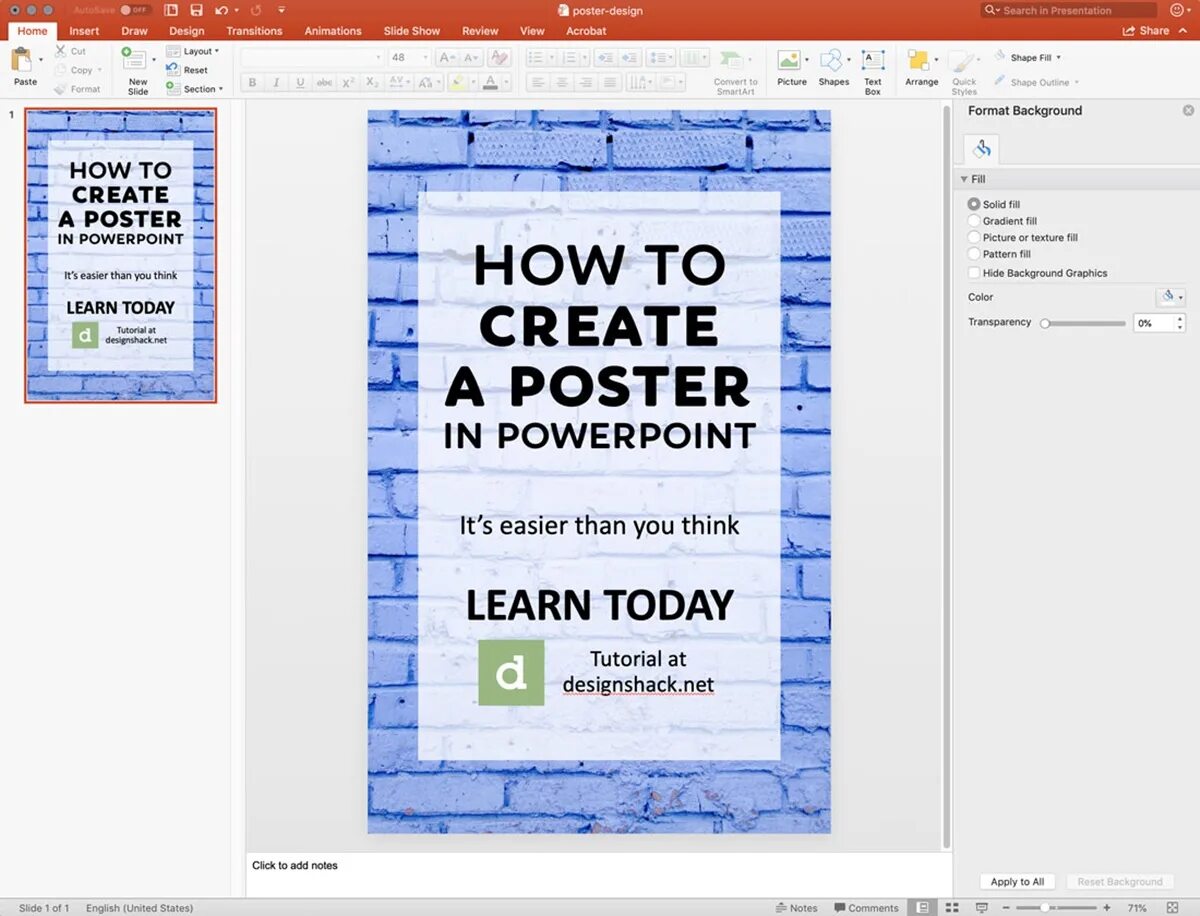Screen dimensions: 1200x916
Task: Click the Transparency slider handle
Action: tap(1045, 323)
